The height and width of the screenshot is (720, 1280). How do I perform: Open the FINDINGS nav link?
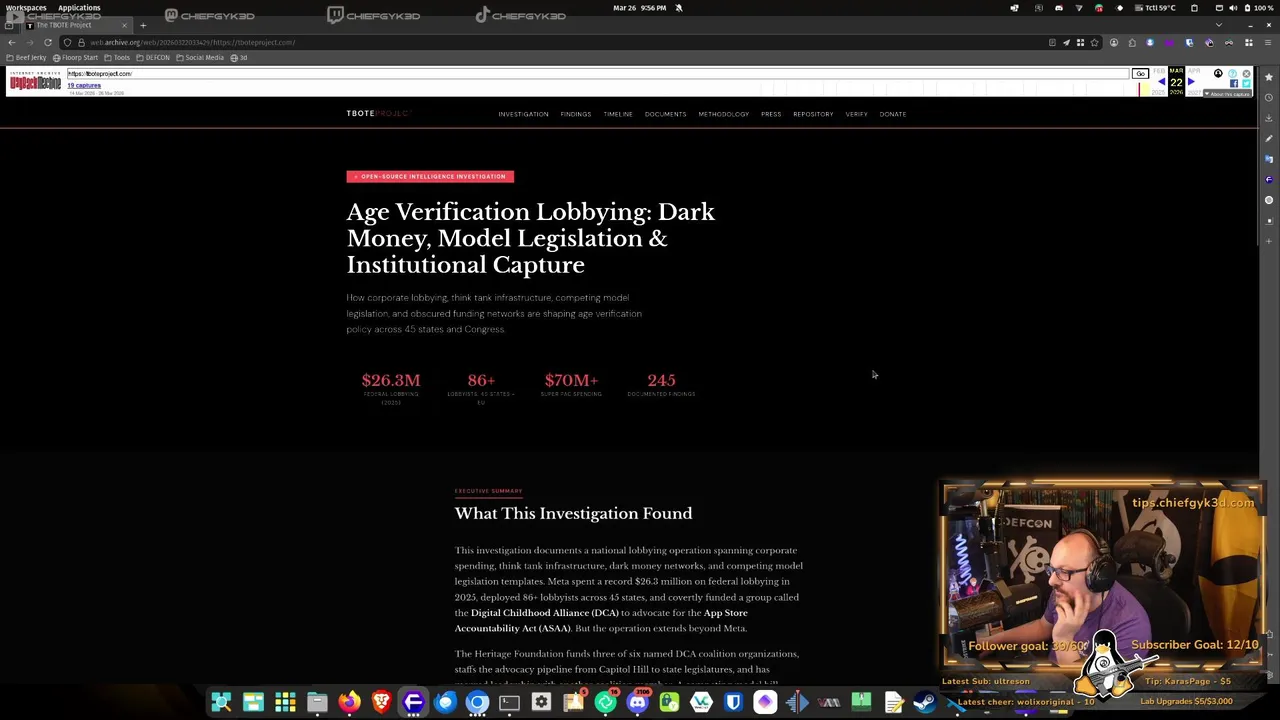coord(575,114)
